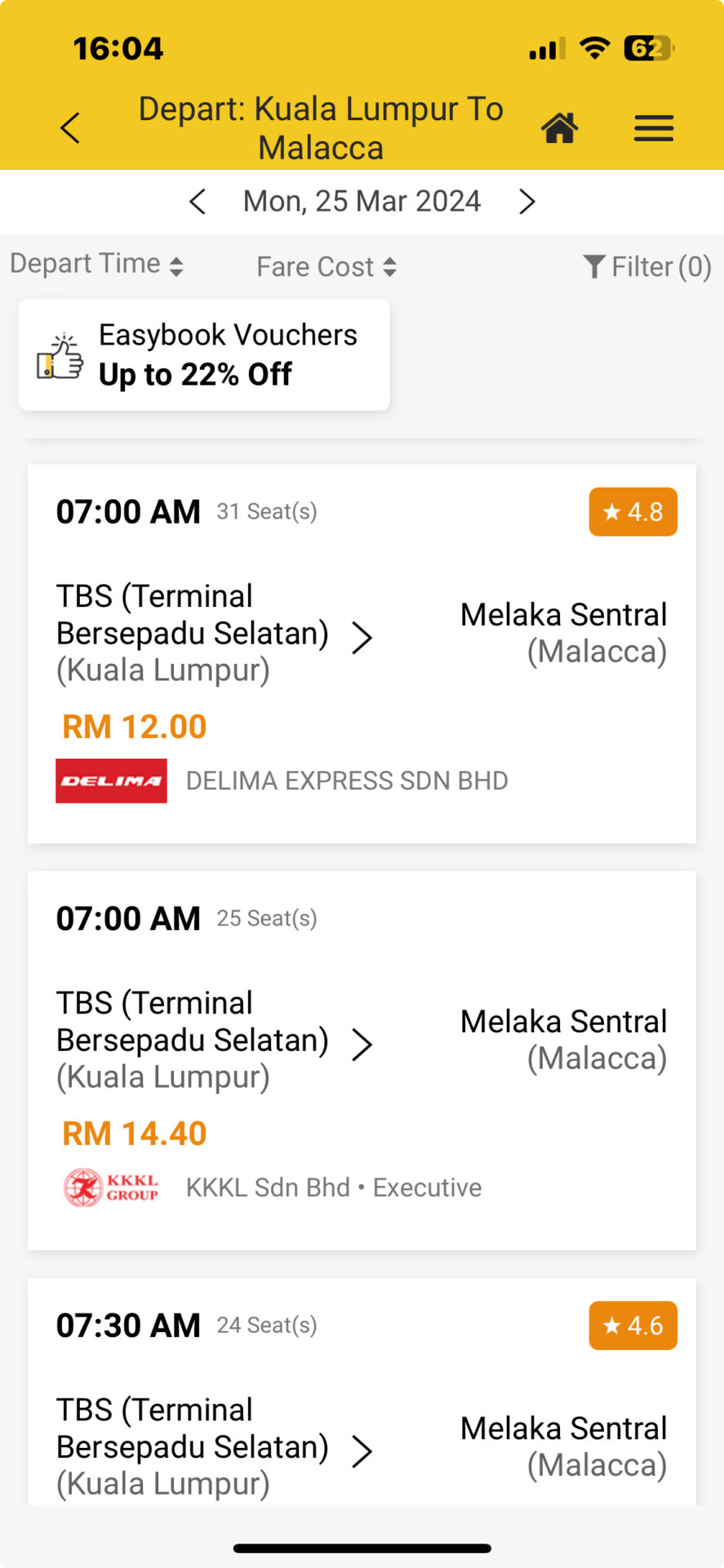
Task: Tap the Easybook Vouchers thumbs-up icon
Action: point(60,357)
